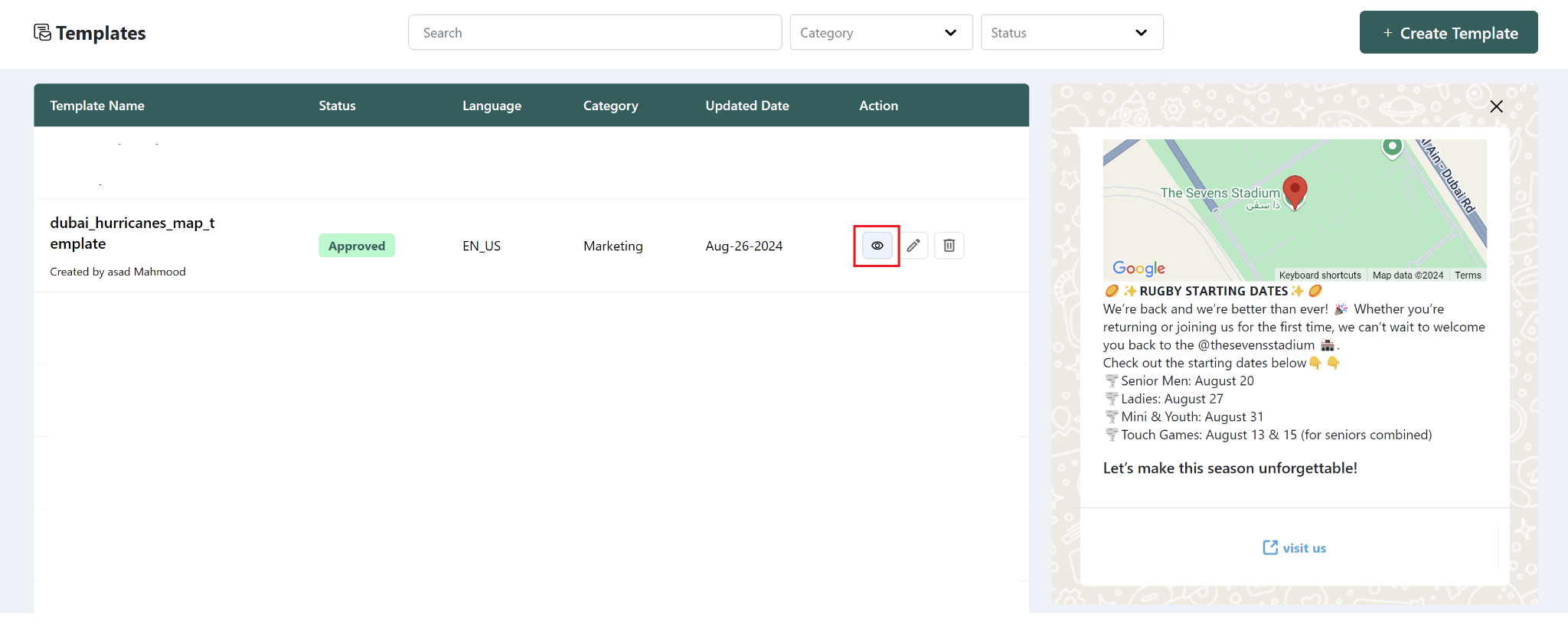Click the Updated Date column header
The height and width of the screenshot is (636, 1568).
pos(747,106)
